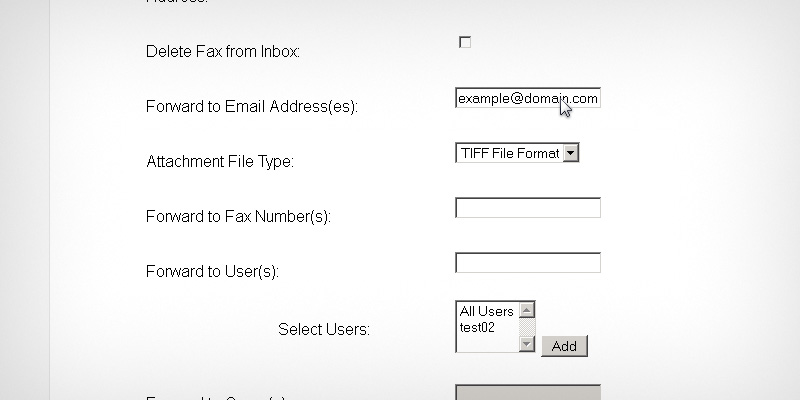Click the Select Users list scrollbar track
This screenshot has height=400, width=800.
(x=527, y=327)
